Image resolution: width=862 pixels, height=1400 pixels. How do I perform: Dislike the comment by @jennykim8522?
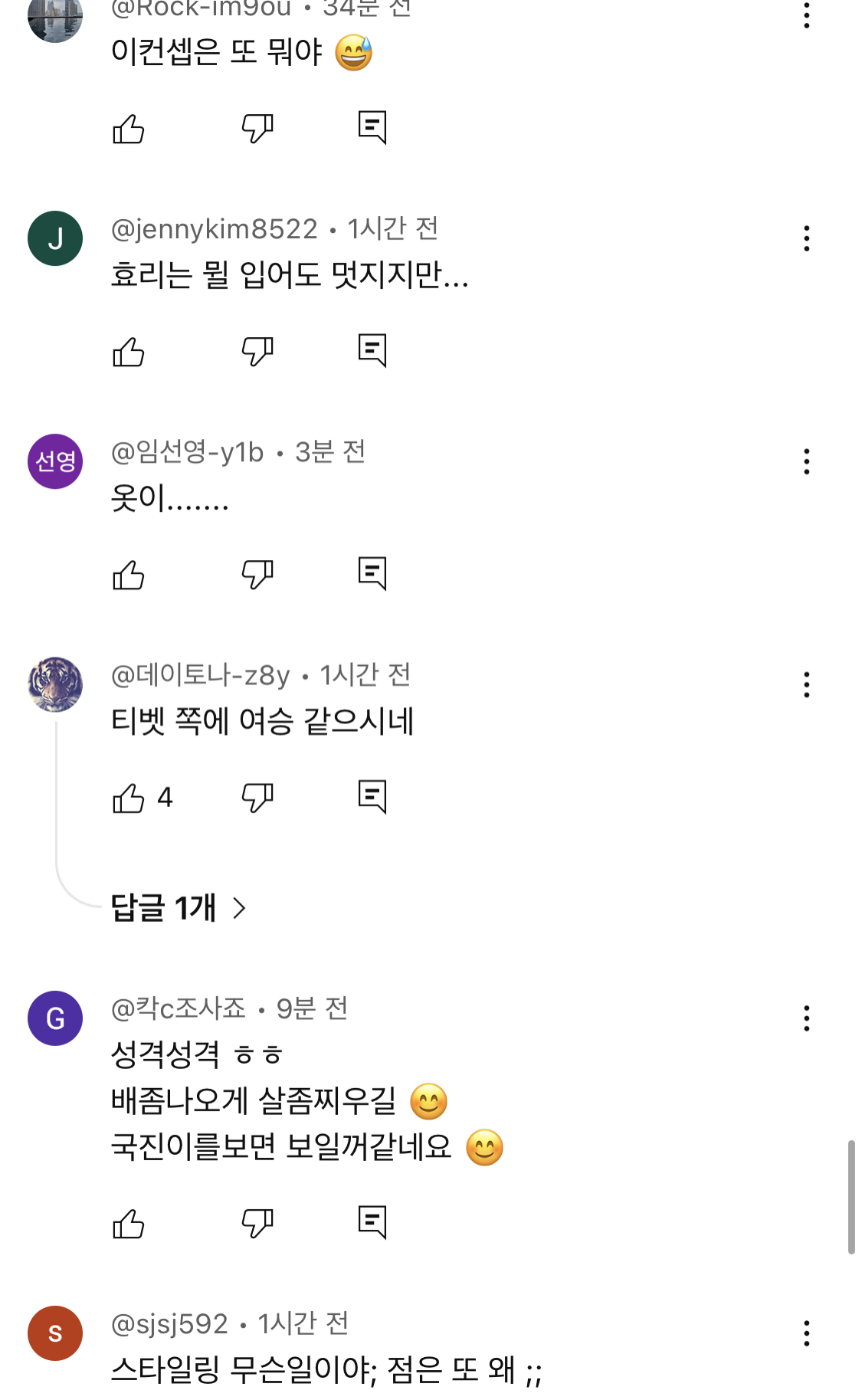point(257,352)
